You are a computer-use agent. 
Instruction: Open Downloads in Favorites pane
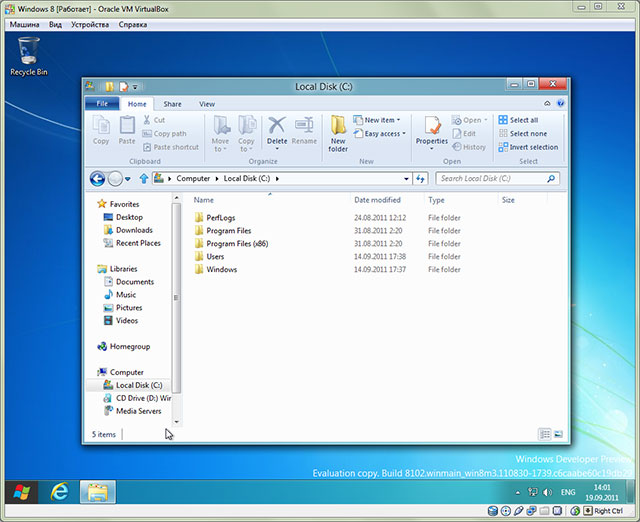pos(128,230)
